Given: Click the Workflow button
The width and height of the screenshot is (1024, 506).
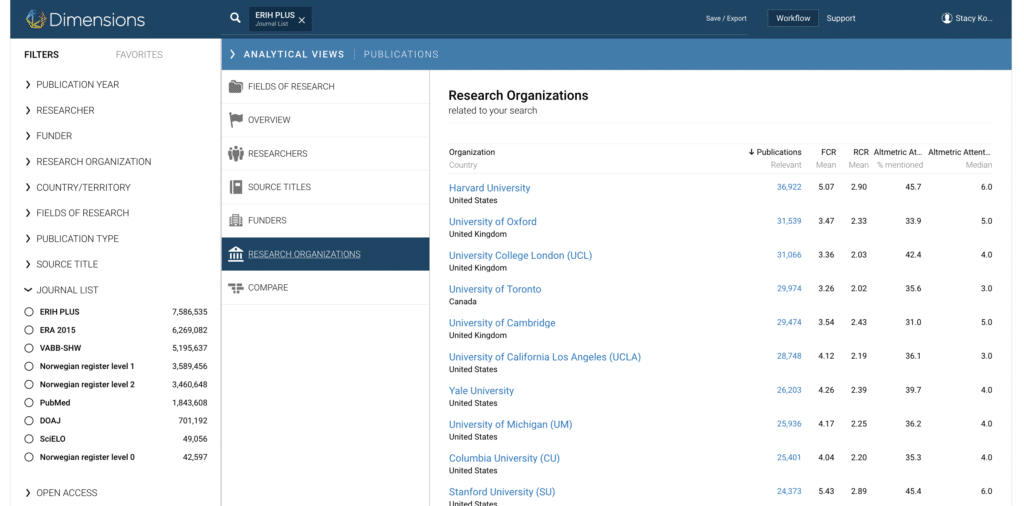Looking at the screenshot, I should [793, 18].
